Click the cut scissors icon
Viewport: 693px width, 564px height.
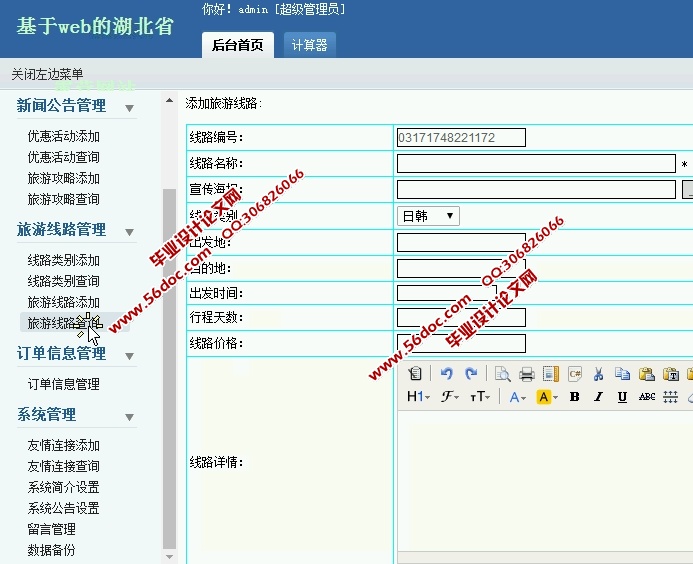tap(598, 374)
